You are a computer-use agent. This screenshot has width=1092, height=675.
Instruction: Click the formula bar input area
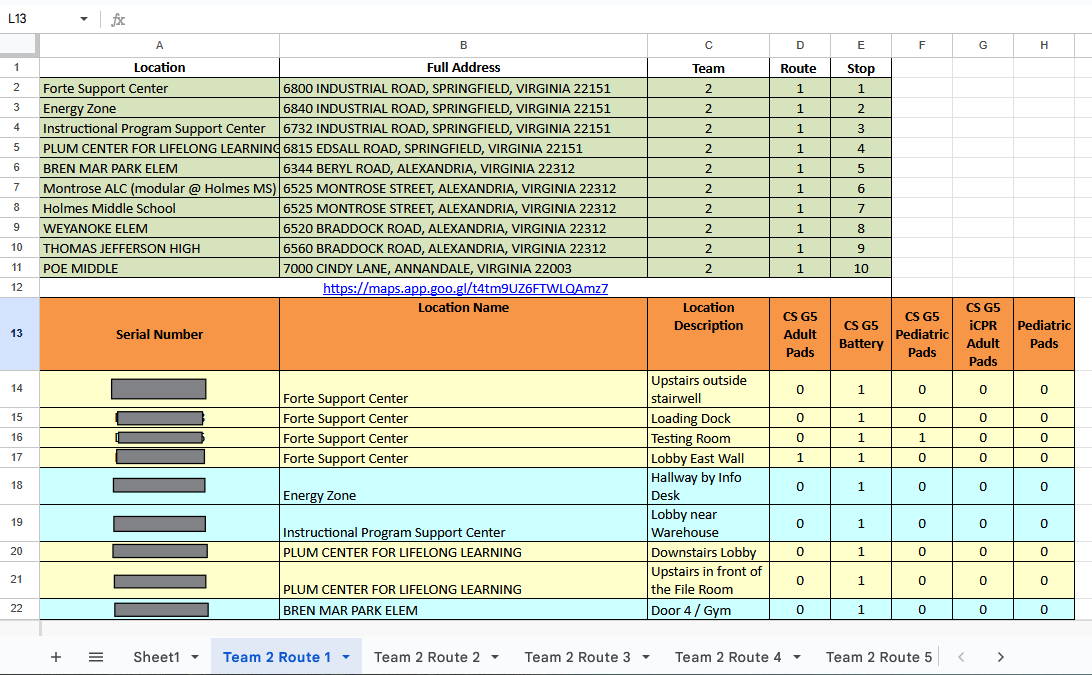click(x=600, y=19)
